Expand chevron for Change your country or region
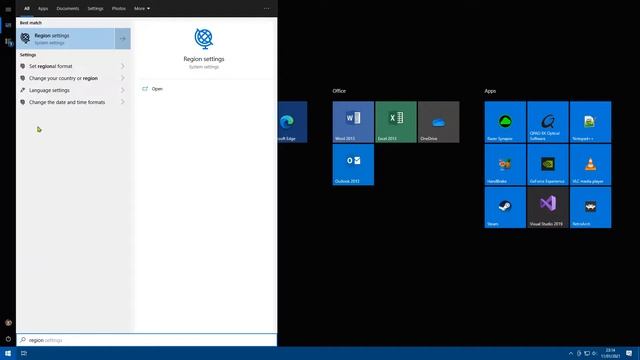 click(x=123, y=78)
